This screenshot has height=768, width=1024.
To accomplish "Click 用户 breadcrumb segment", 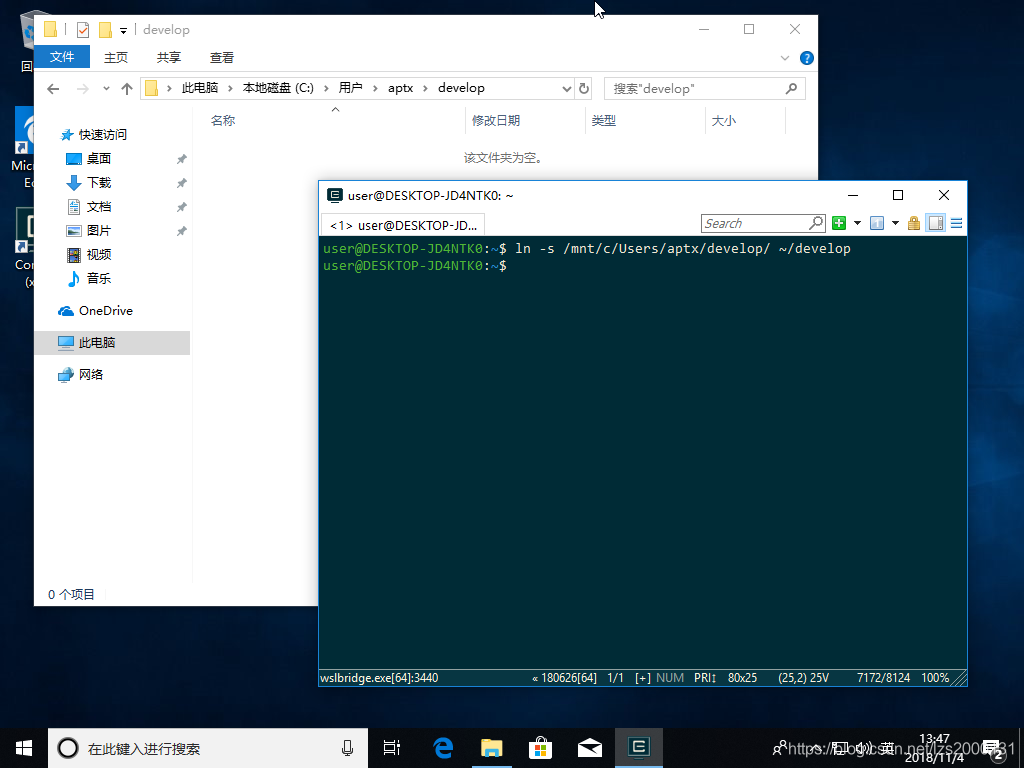I will click(350, 88).
